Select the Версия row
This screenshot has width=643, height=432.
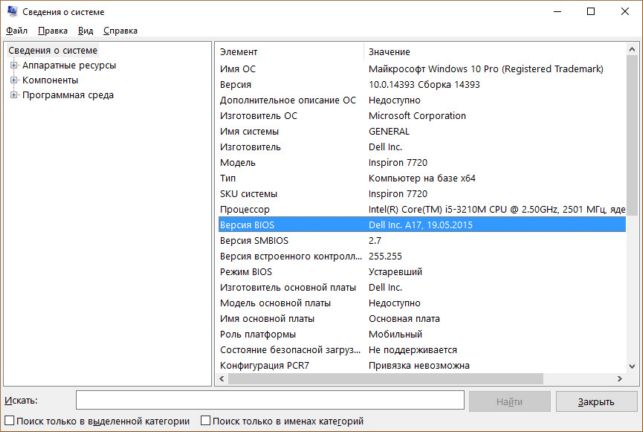pos(422,85)
